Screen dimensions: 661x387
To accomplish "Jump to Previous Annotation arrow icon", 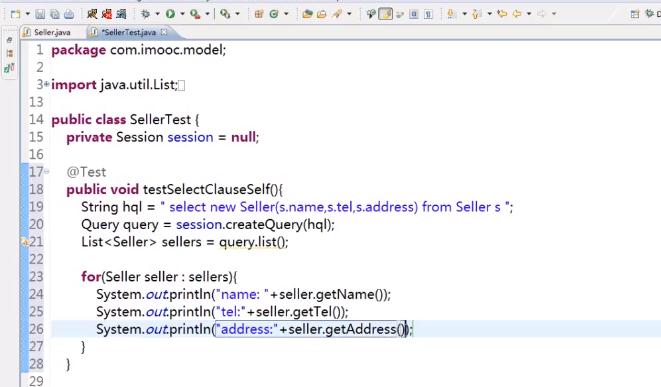I will coord(477,14).
